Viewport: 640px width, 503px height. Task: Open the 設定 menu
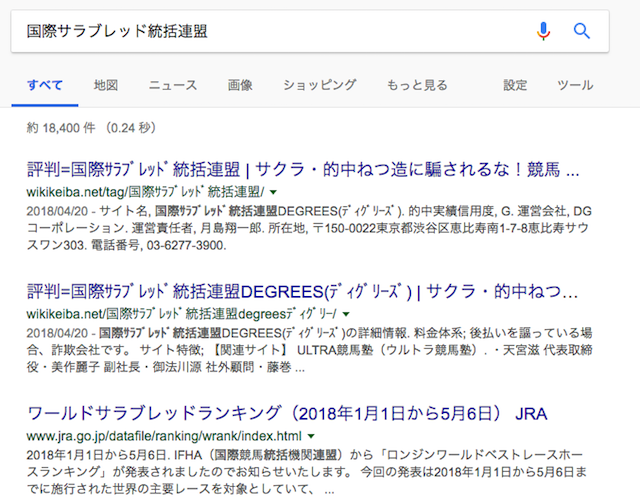pyautogui.click(x=515, y=85)
